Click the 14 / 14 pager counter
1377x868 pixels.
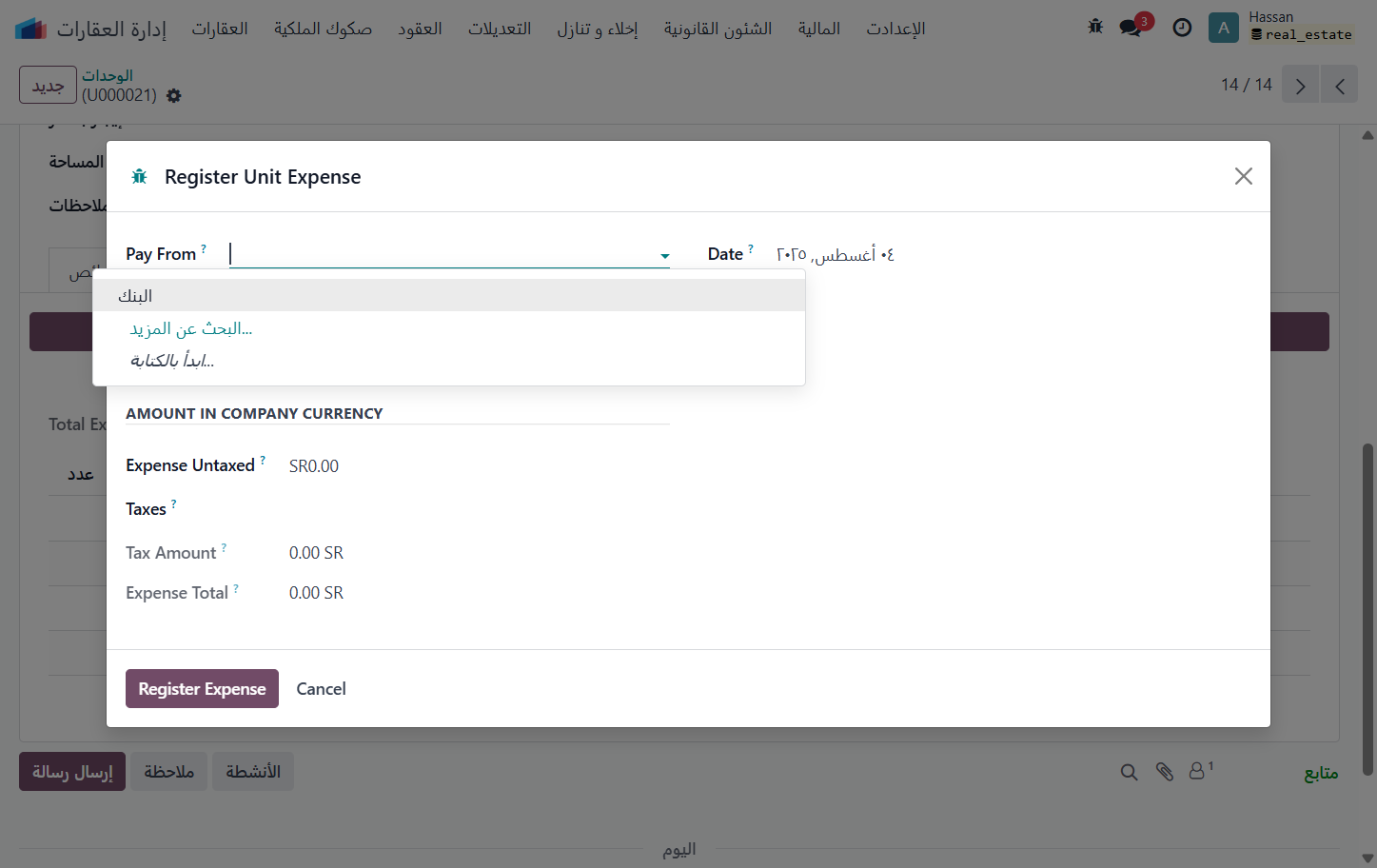point(1246,85)
